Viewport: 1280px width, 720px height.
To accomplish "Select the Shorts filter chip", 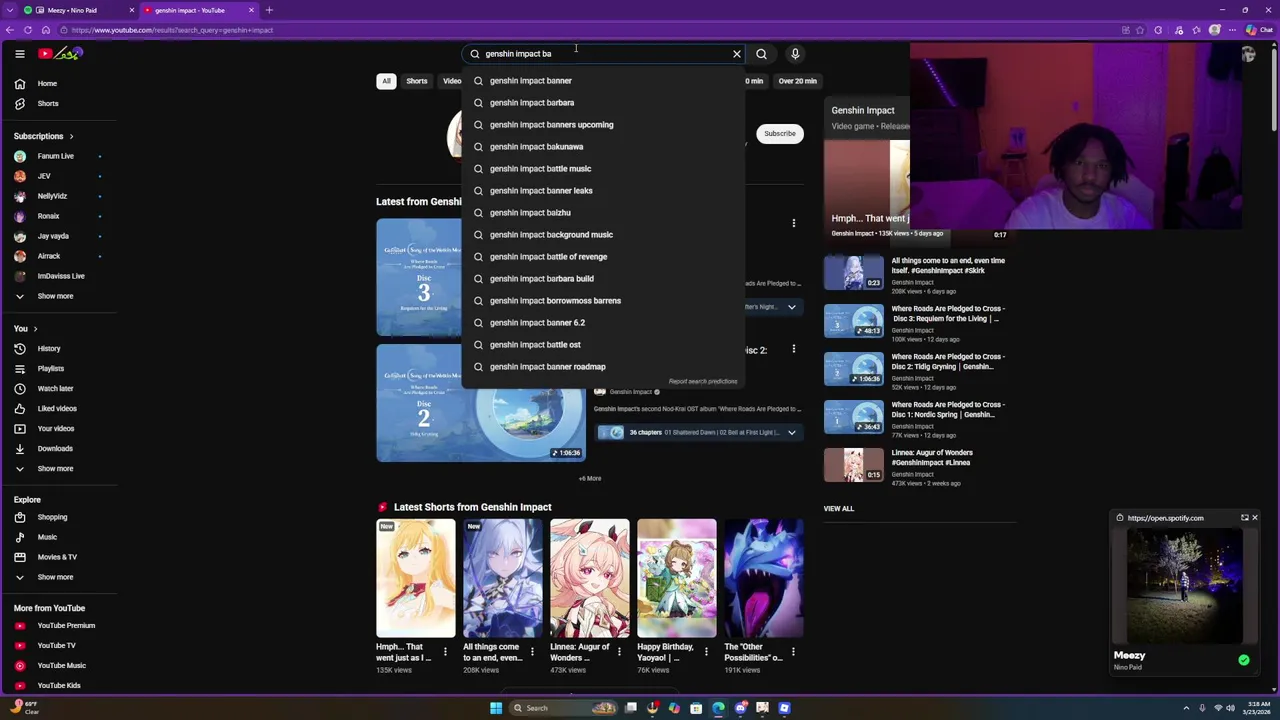I will tap(417, 81).
